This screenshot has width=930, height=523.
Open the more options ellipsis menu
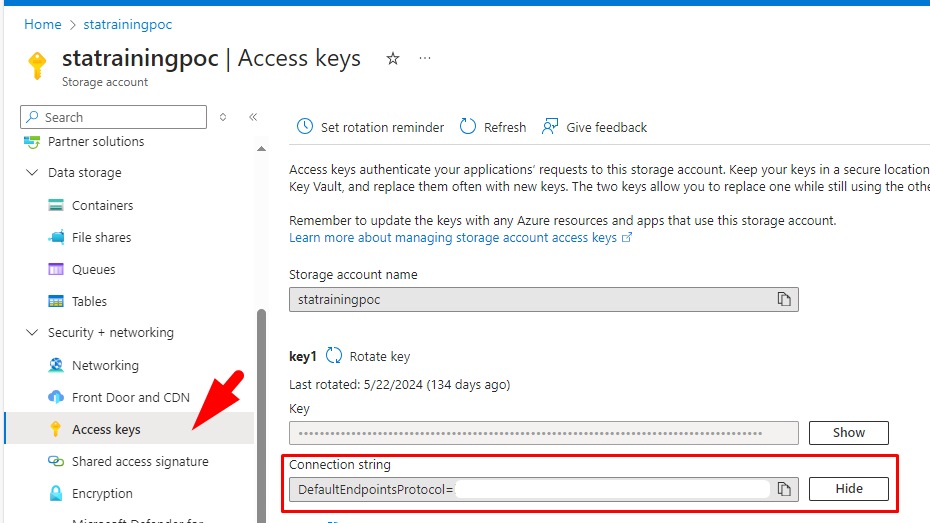(425, 58)
